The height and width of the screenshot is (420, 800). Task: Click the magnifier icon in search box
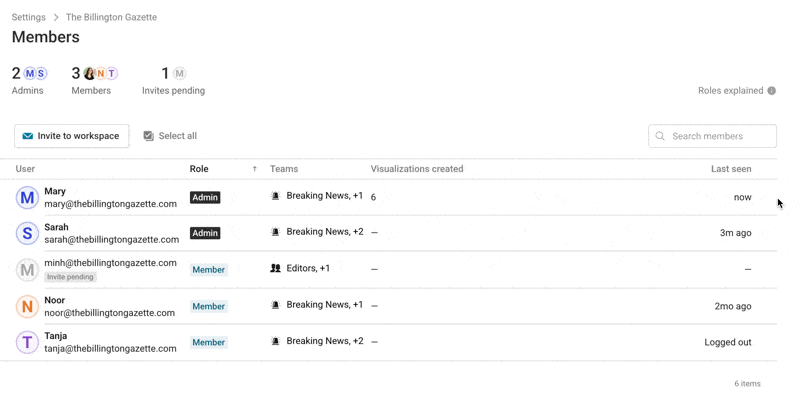[x=660, y=136]
